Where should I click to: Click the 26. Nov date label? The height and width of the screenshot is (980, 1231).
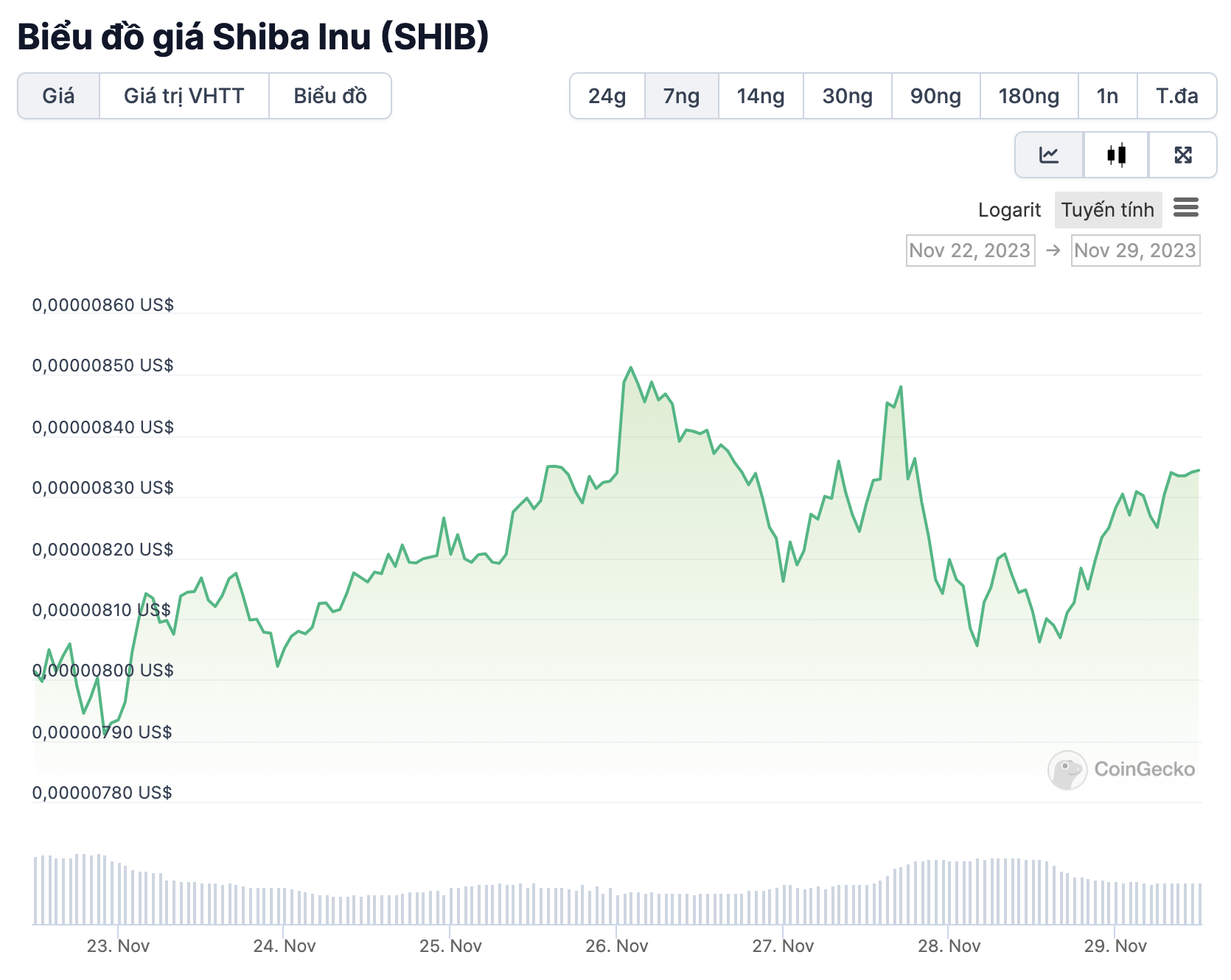click(617, 946)
